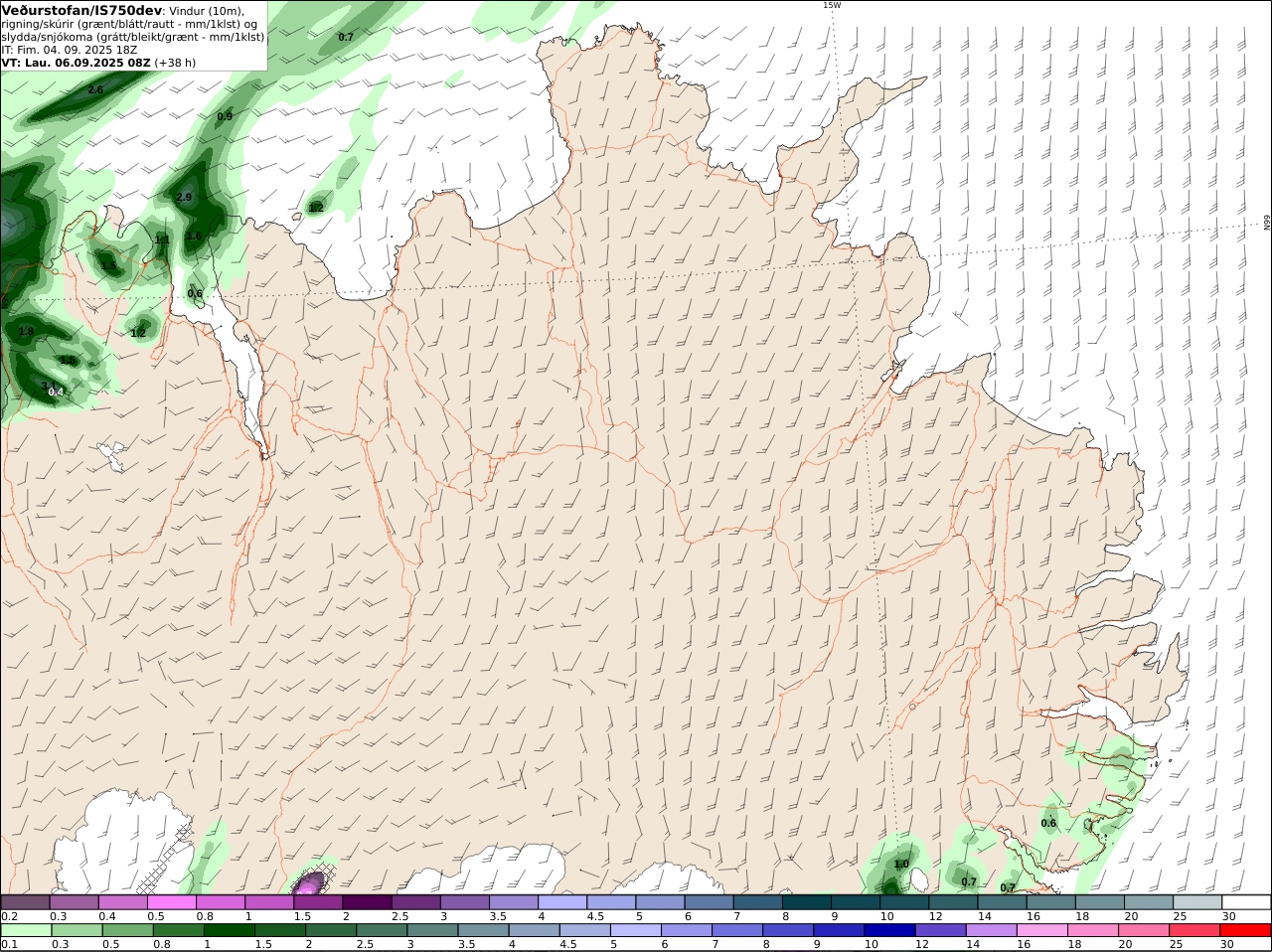1272x952 pixels.
Task: Click lower legend swatch between 3 and 3.5
Action: point(433,930)
